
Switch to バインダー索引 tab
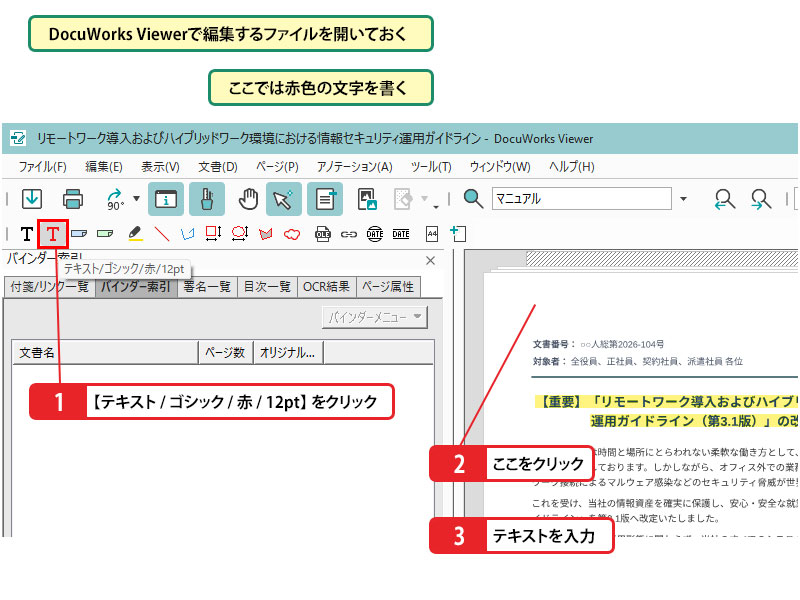click(135, 287)
